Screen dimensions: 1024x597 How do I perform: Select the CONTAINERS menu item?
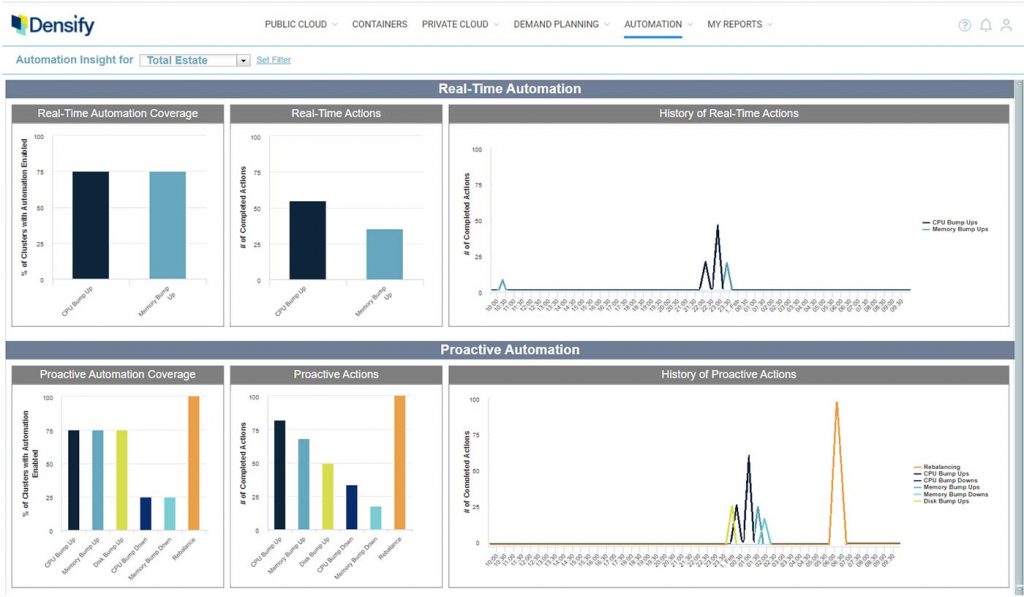(x=379, y=24)
